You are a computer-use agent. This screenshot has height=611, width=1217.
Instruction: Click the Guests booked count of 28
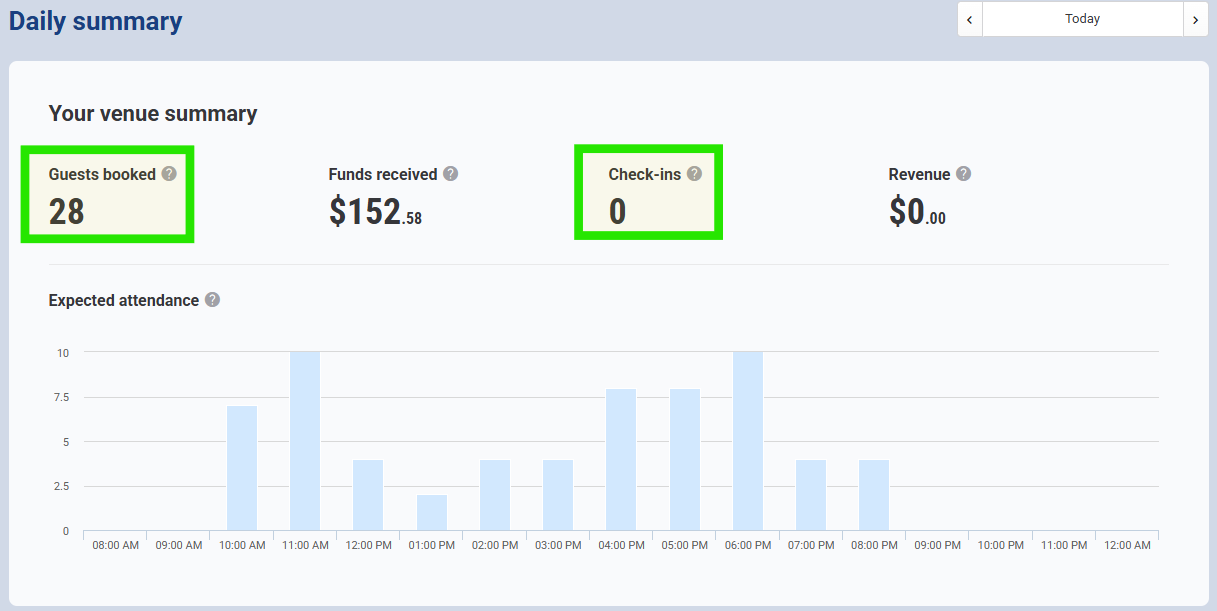[67, 211]
